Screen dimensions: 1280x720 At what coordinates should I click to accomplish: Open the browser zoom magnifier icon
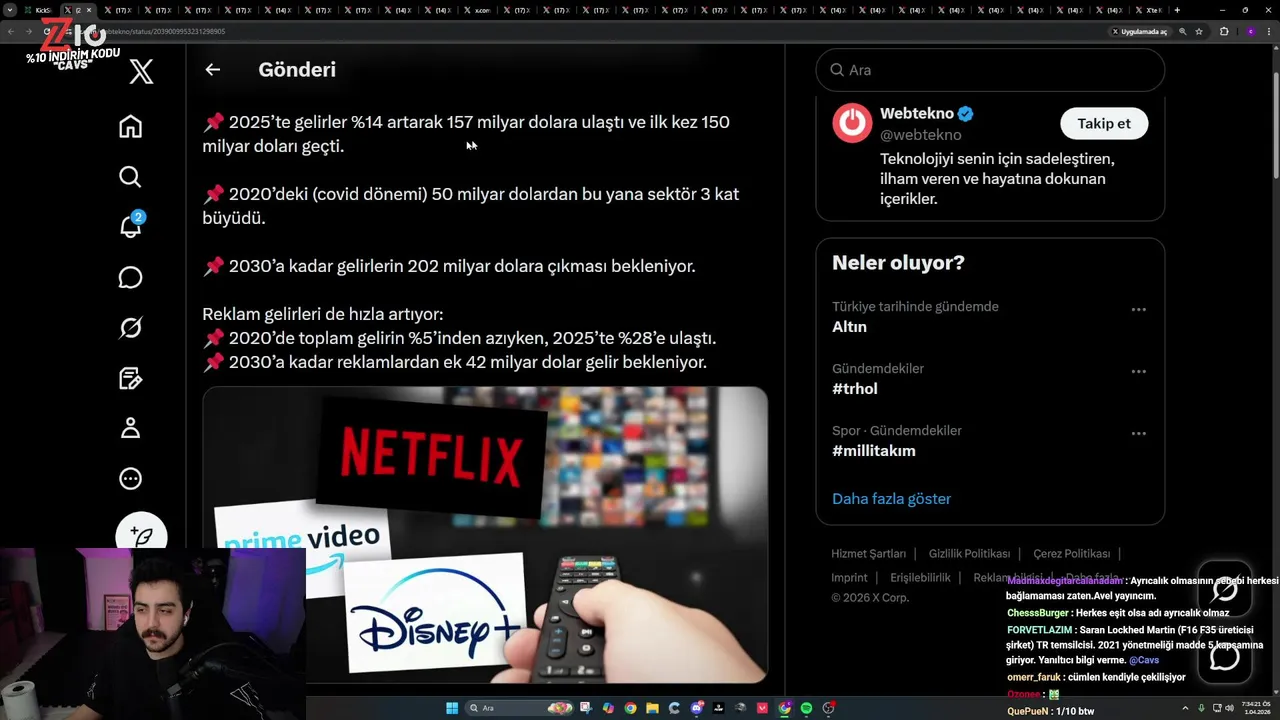1182,31
